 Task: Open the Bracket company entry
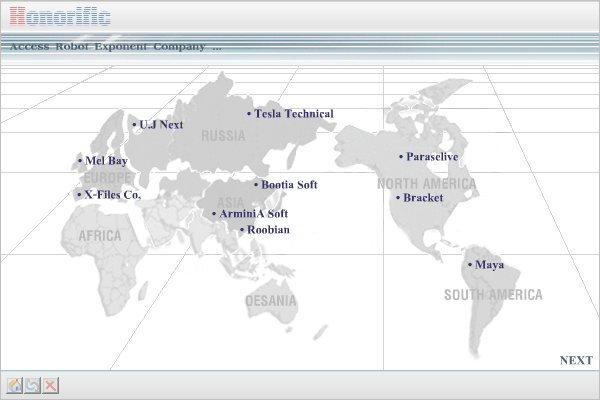tap(419, 198)
